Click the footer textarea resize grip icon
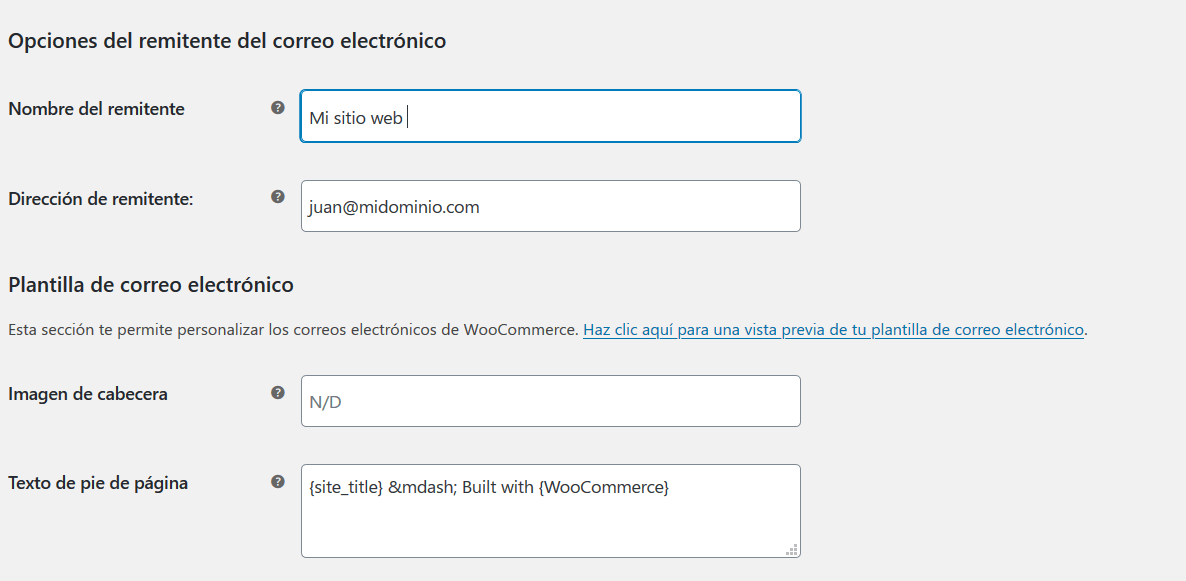The width and height of the screenshot is (1186, 581). 791,549
